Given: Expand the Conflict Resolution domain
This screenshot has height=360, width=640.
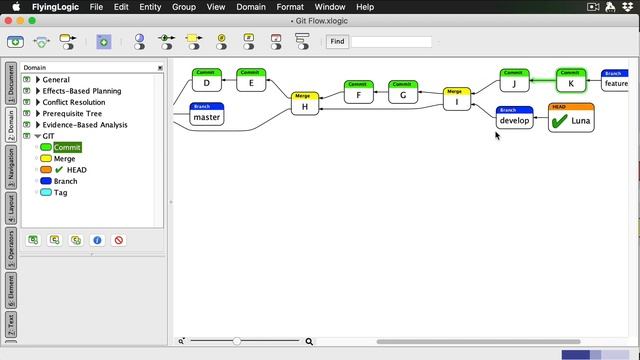Looking at the screenshot, I should click(38, 102).
